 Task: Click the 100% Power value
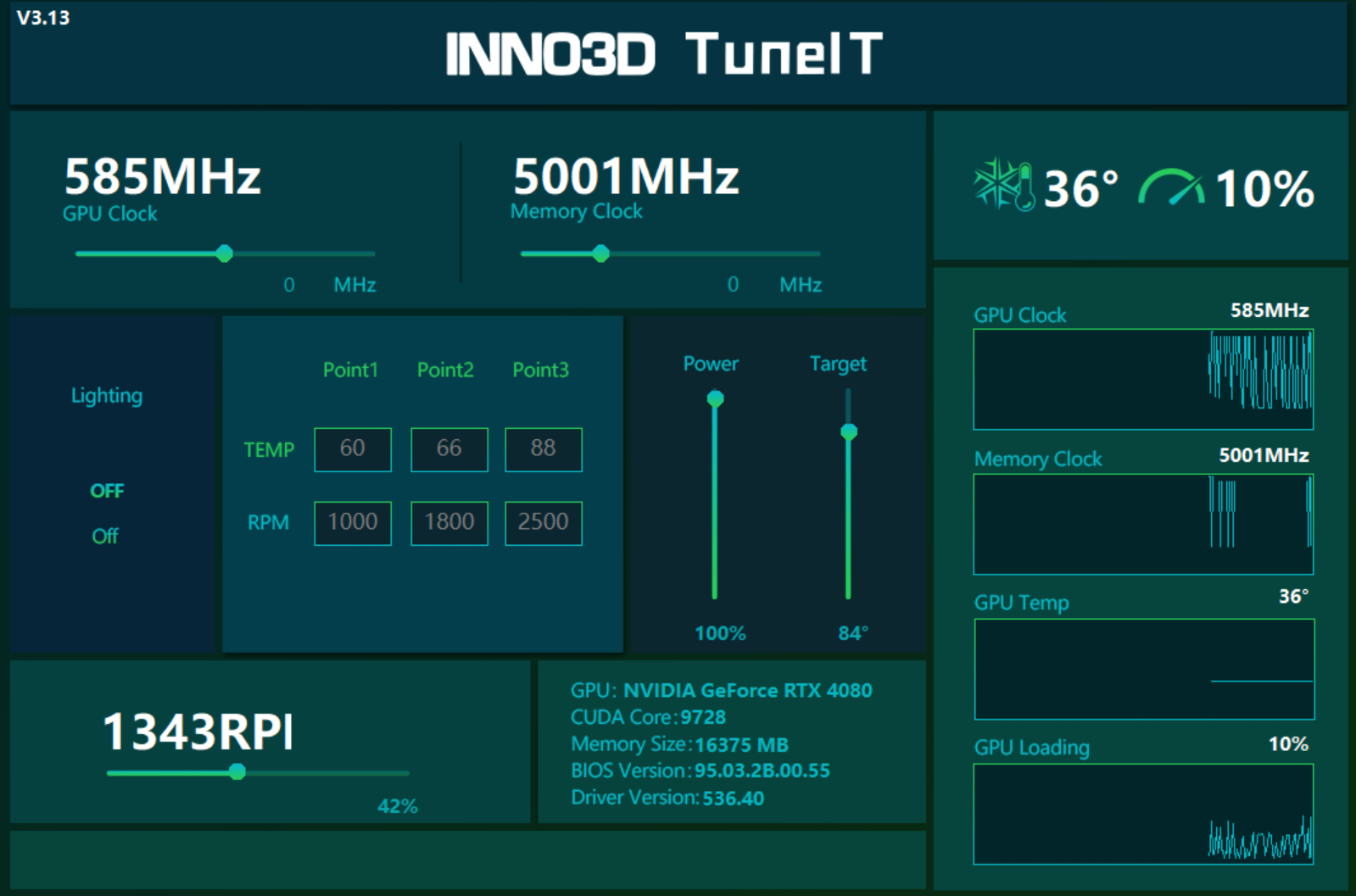click(720, 633)
